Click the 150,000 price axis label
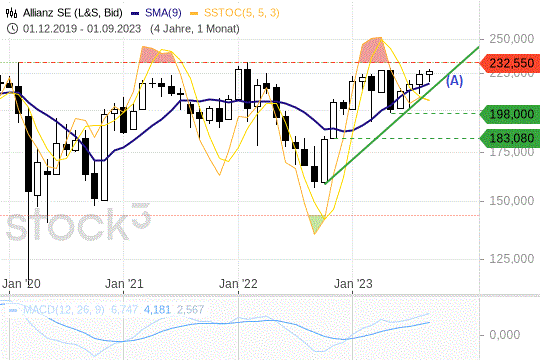Screen dimensions: 540x360 pyautogui.click(x=511, y=201)
